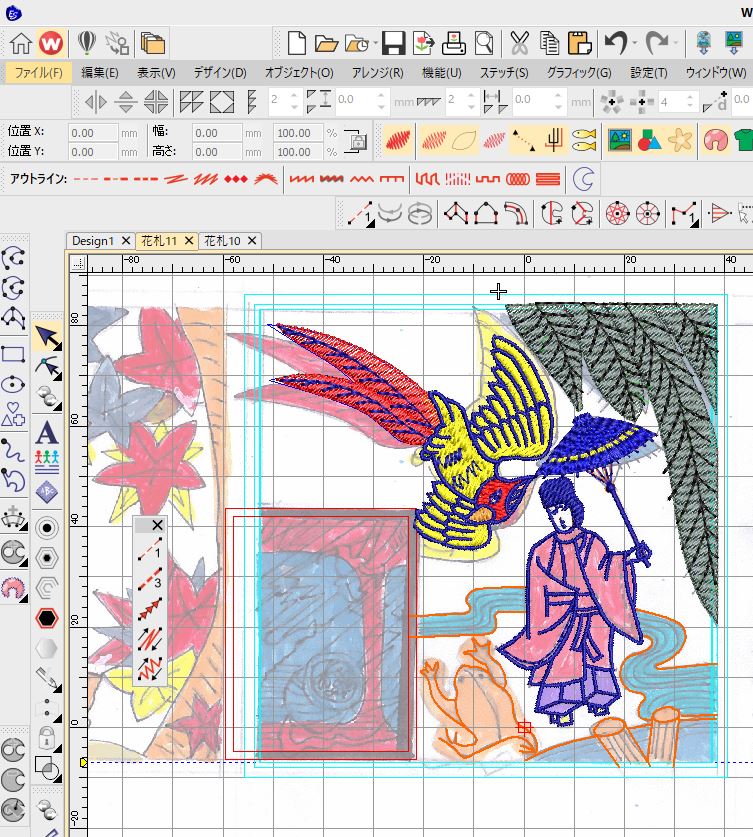This screenshot has height=837, width=753.
Task: Open a design with the folder icon
Action: 326,43
